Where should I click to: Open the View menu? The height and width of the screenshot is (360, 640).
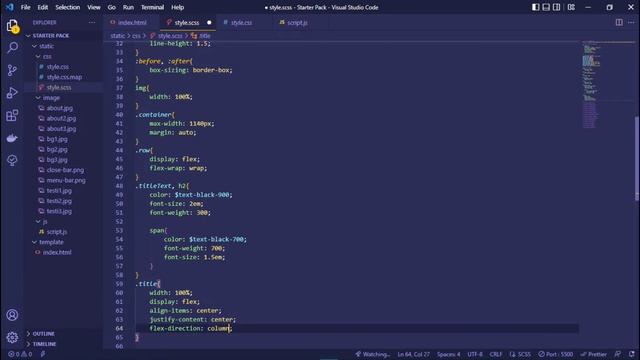[93, 7]
